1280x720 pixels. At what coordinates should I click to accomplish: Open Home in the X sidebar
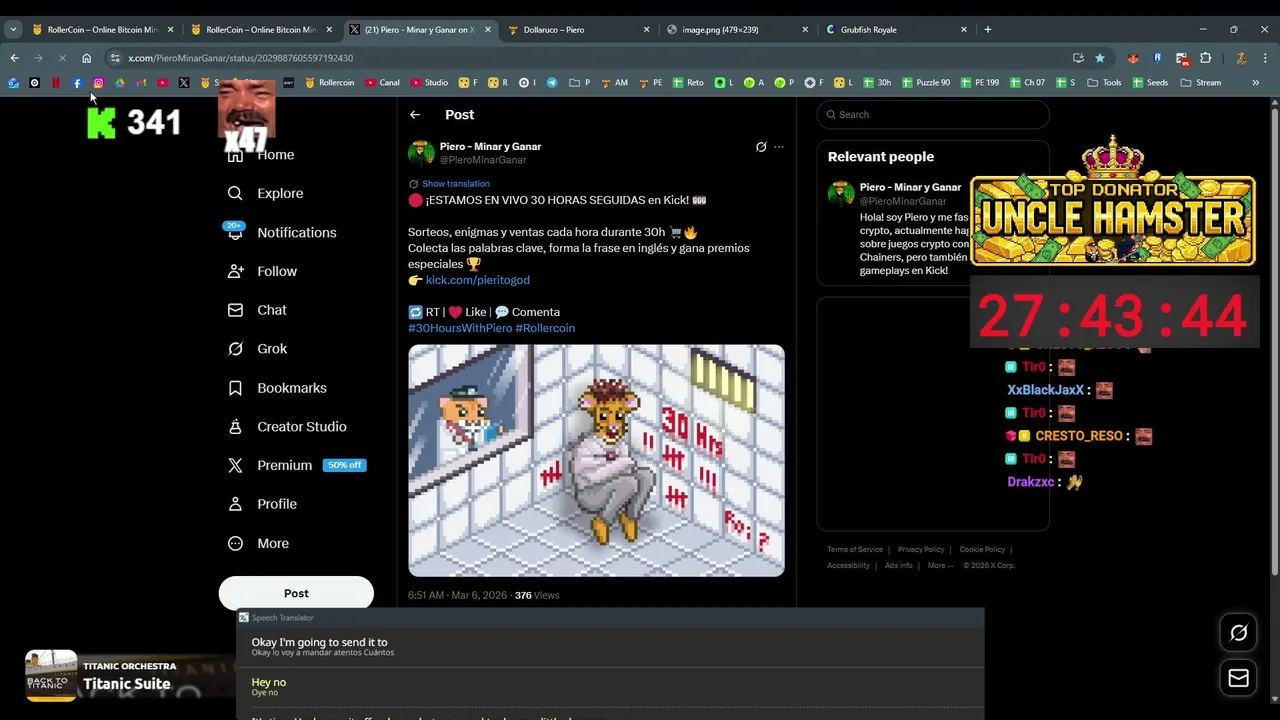tap(262, 155)
